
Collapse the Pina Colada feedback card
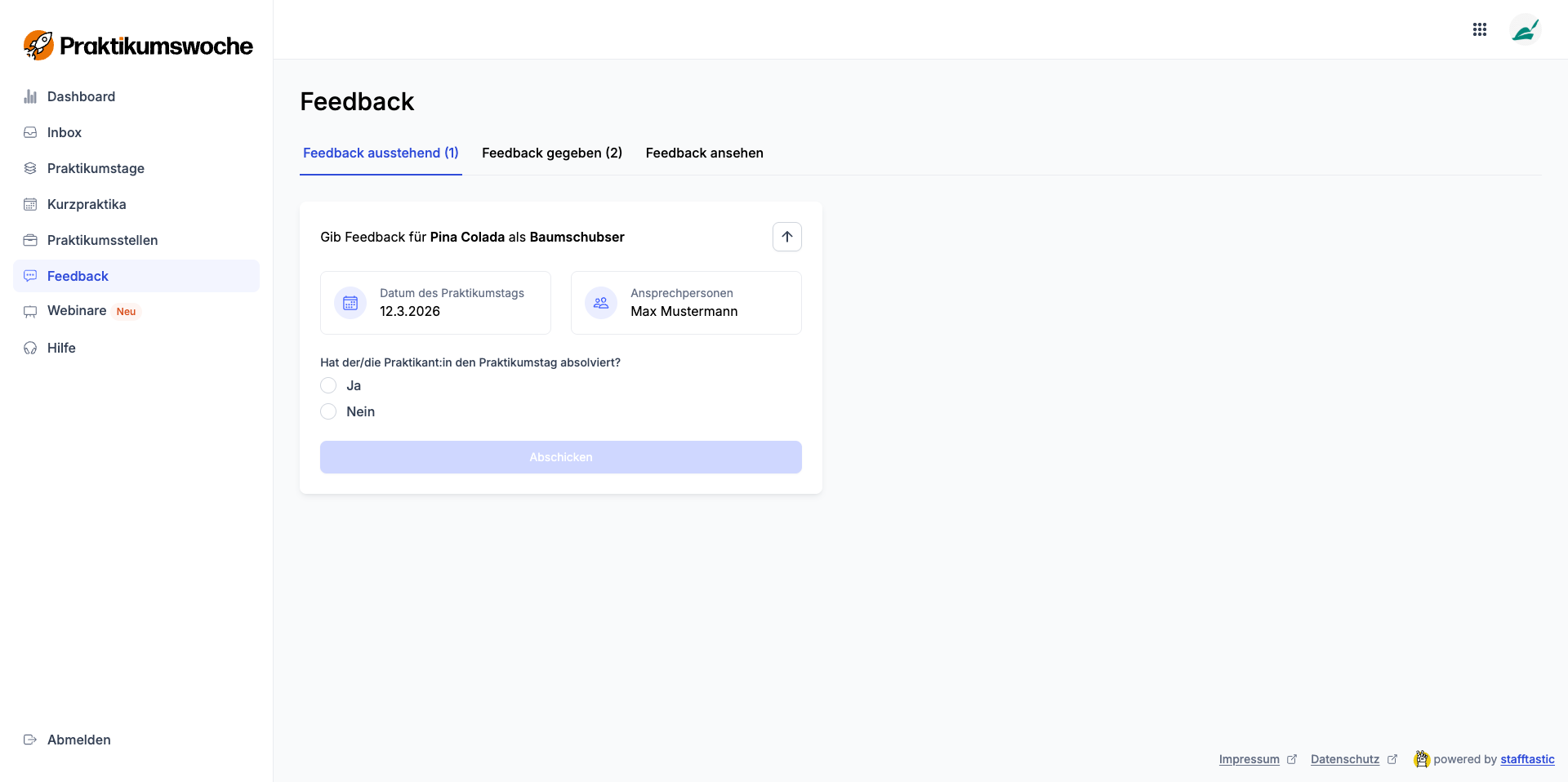tap(786, 237)
